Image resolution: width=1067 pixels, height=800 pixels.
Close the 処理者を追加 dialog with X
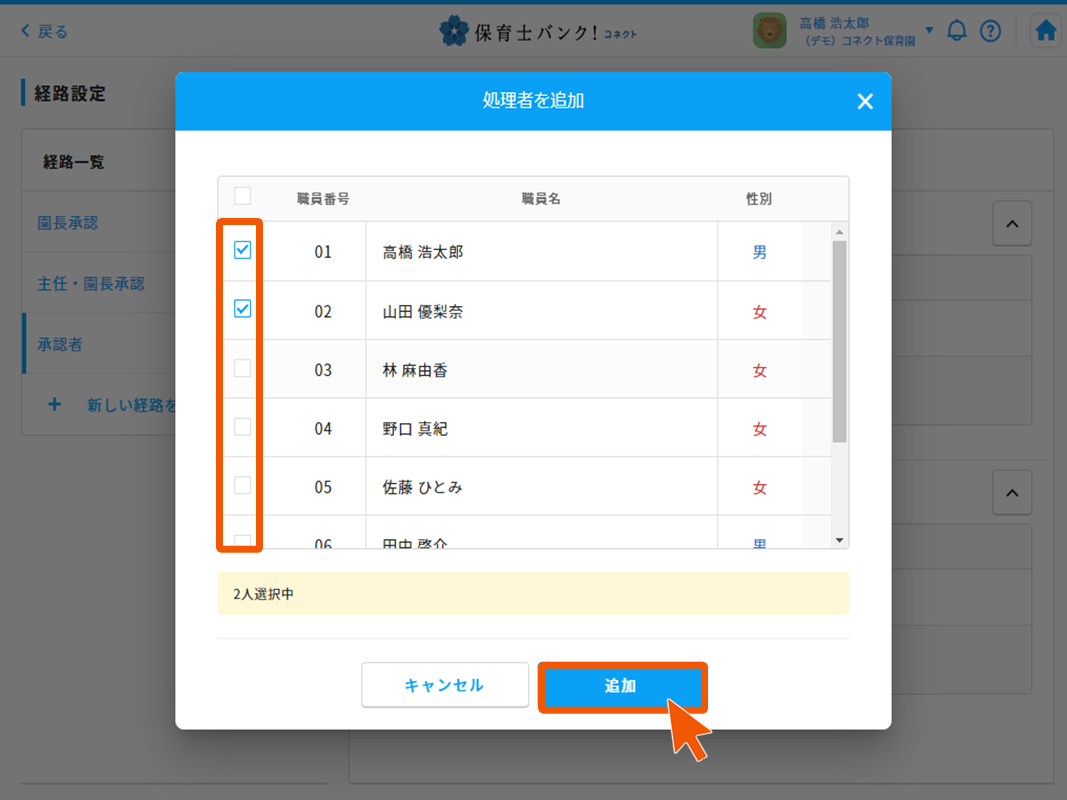(865, 101)
